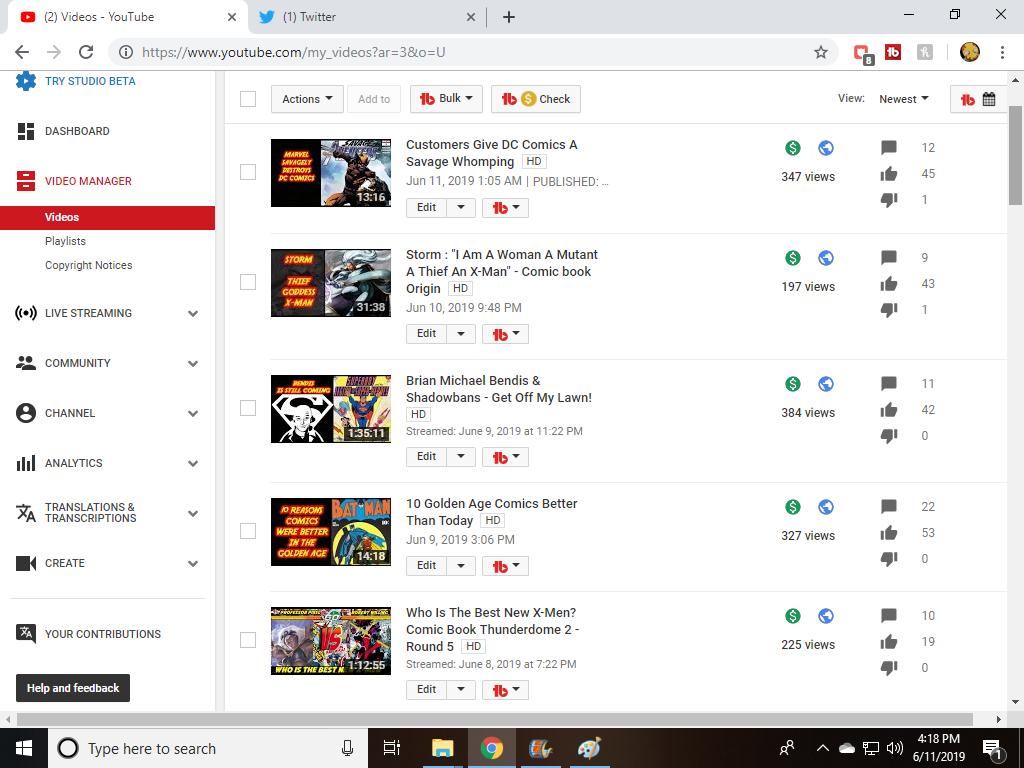Open the Windows Start menu
Viewport: 1024px width, 768px height.
point(24,748)
